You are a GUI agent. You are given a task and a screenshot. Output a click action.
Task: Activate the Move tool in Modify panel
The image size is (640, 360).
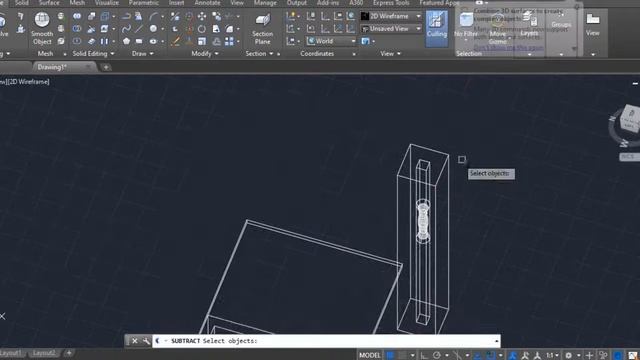pos(202,16)
